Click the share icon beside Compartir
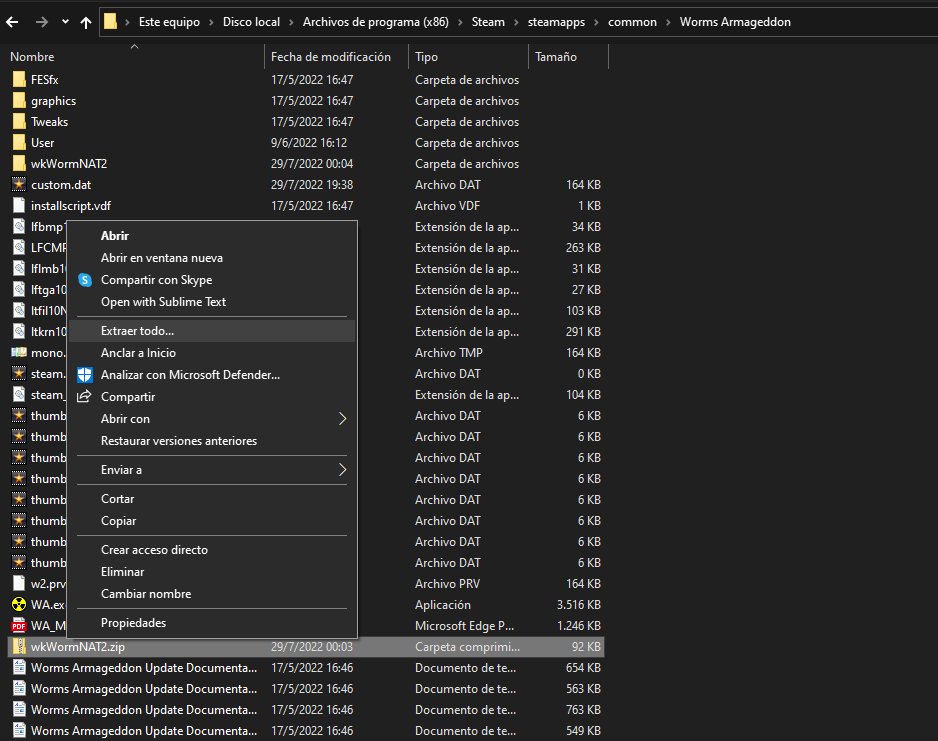The image size is (938, 741). point(84,397)
